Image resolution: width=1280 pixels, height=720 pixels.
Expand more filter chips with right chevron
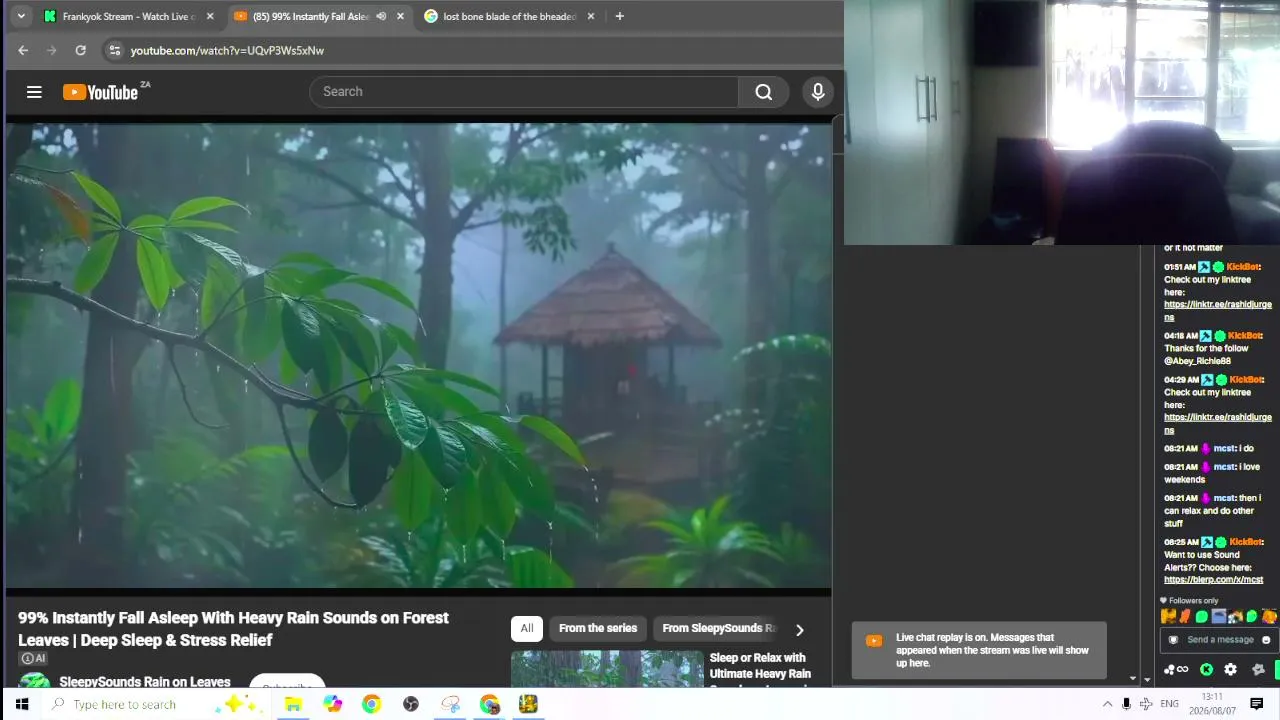coord(799,629)
